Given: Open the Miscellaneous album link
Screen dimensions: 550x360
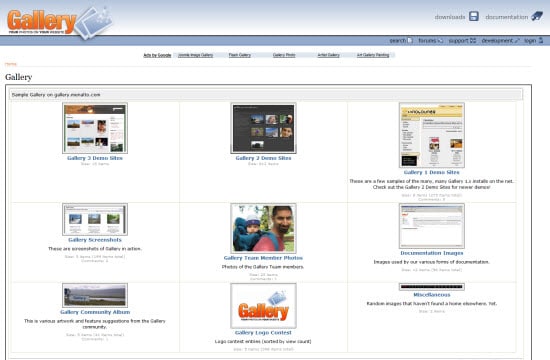Looking at the screenshot, I should click(432, 295).
